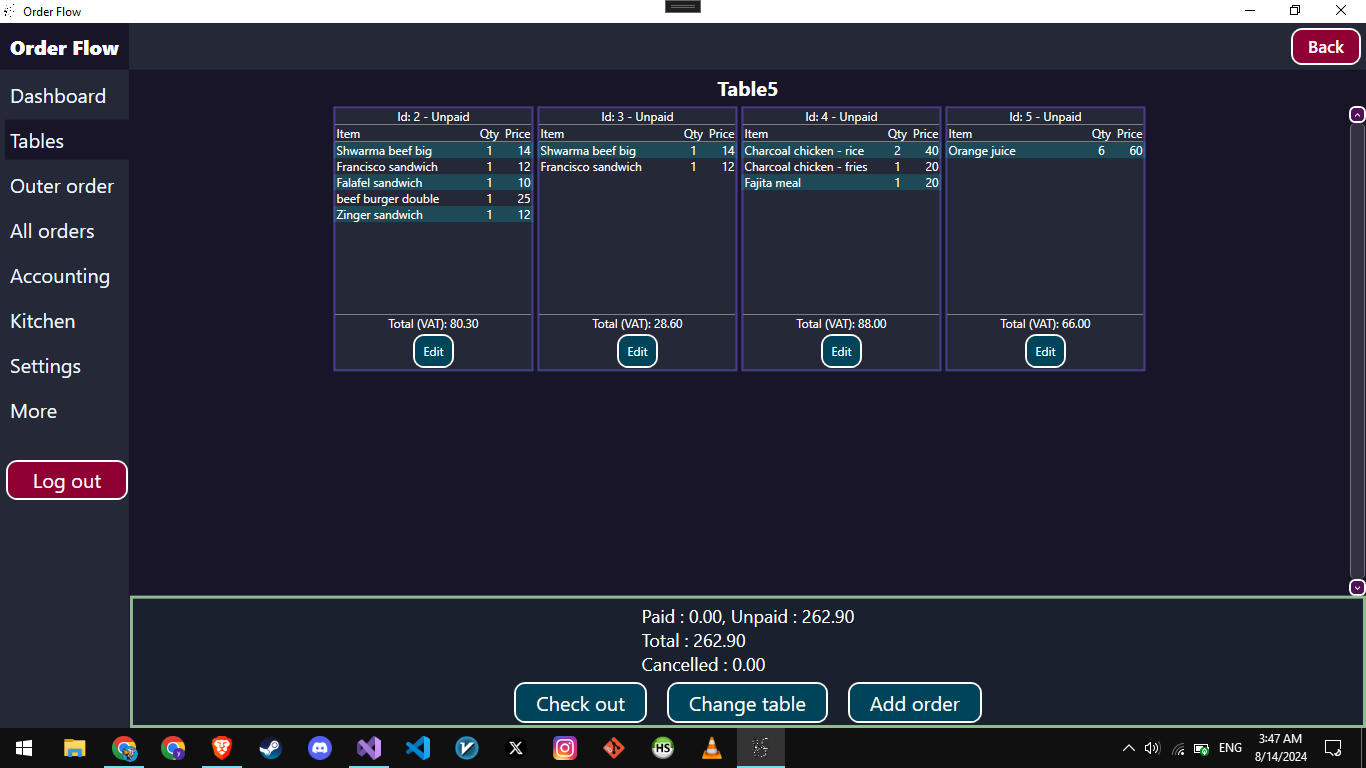
Task: Select the Orange juice row
Action: point(1045,150)
